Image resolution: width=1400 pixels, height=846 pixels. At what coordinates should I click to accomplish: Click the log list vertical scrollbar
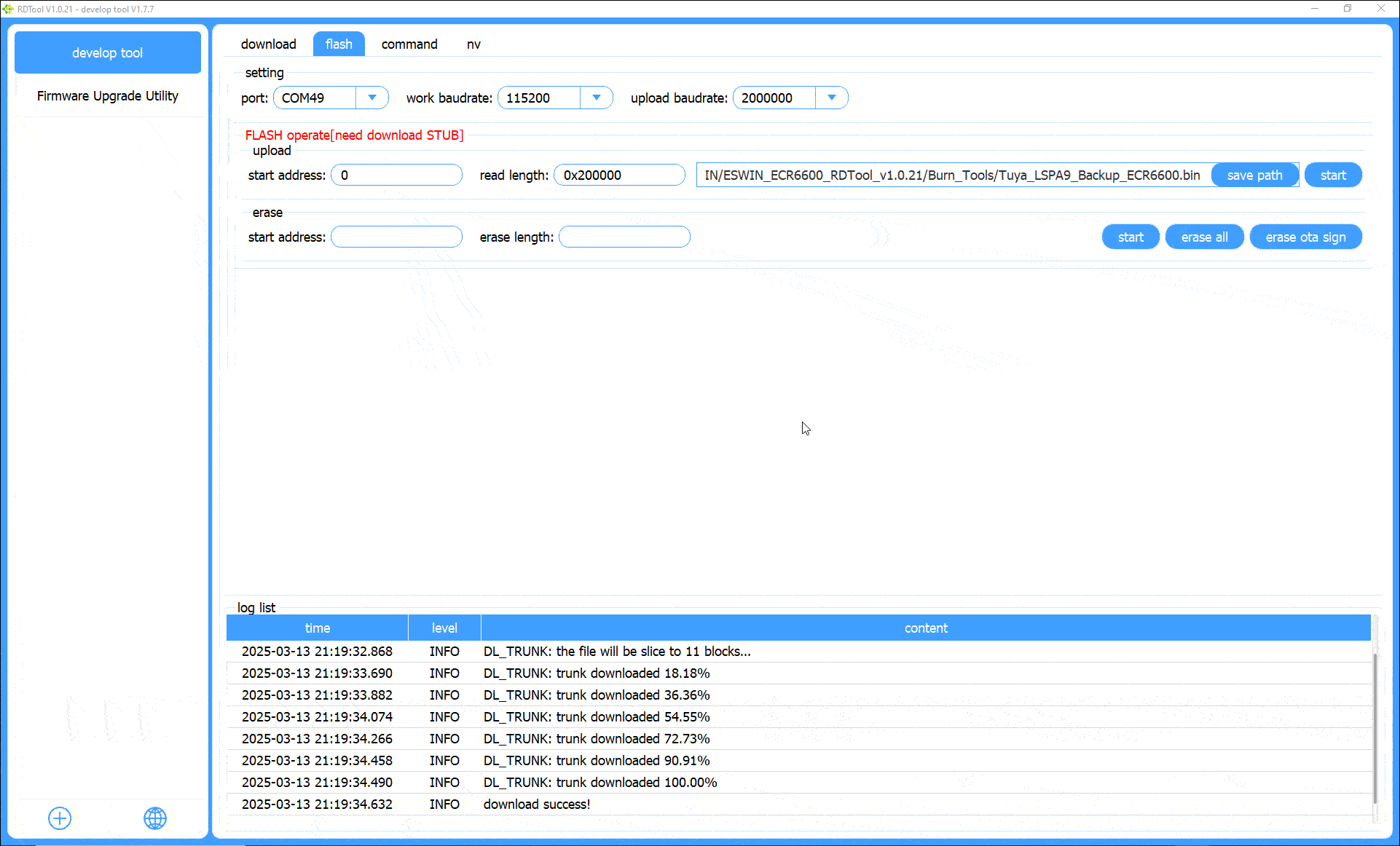coord(1375,728)
